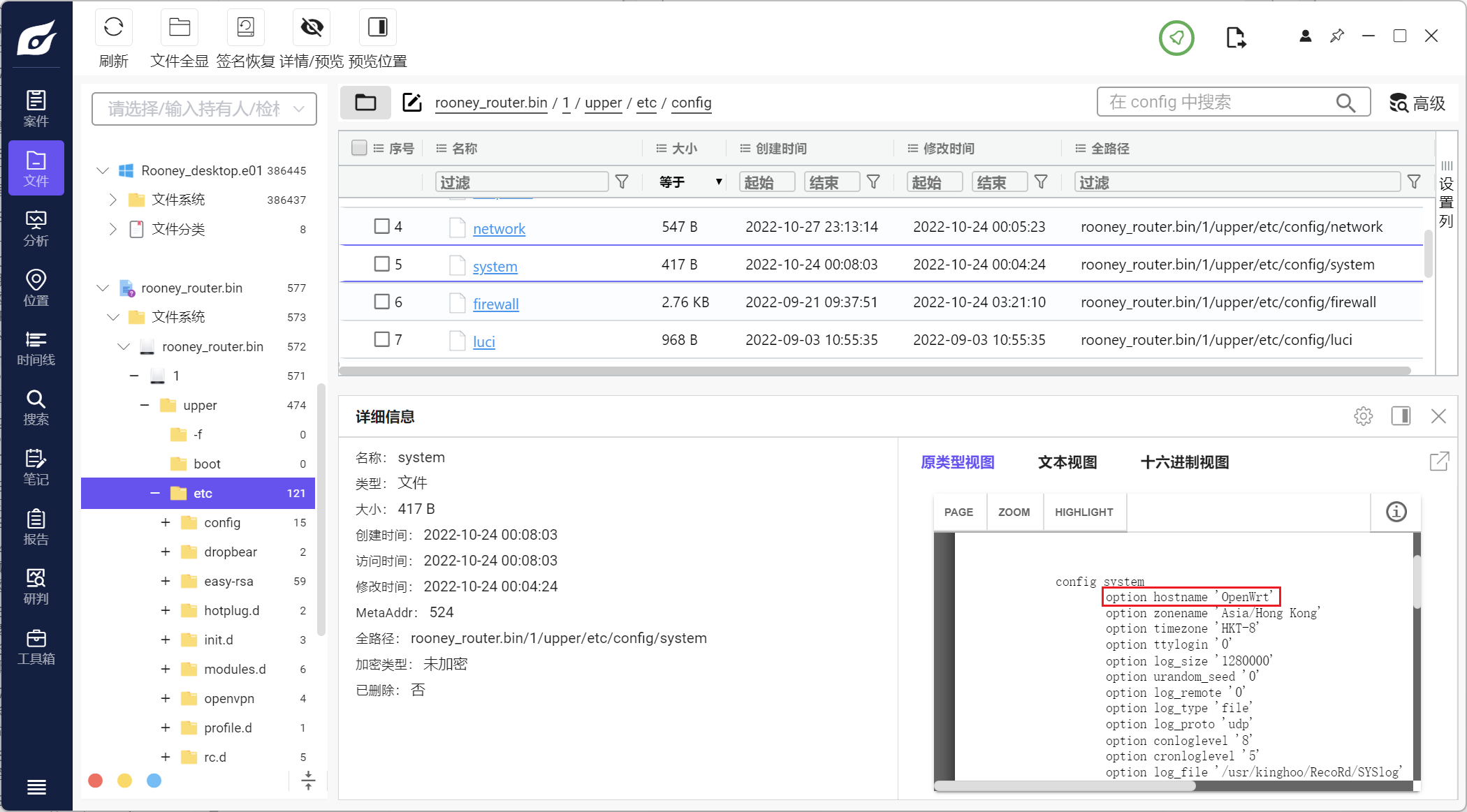Click the hamburger menu at sidebar bottom
Screen dimensions: 1467x812
click(36, 787)
